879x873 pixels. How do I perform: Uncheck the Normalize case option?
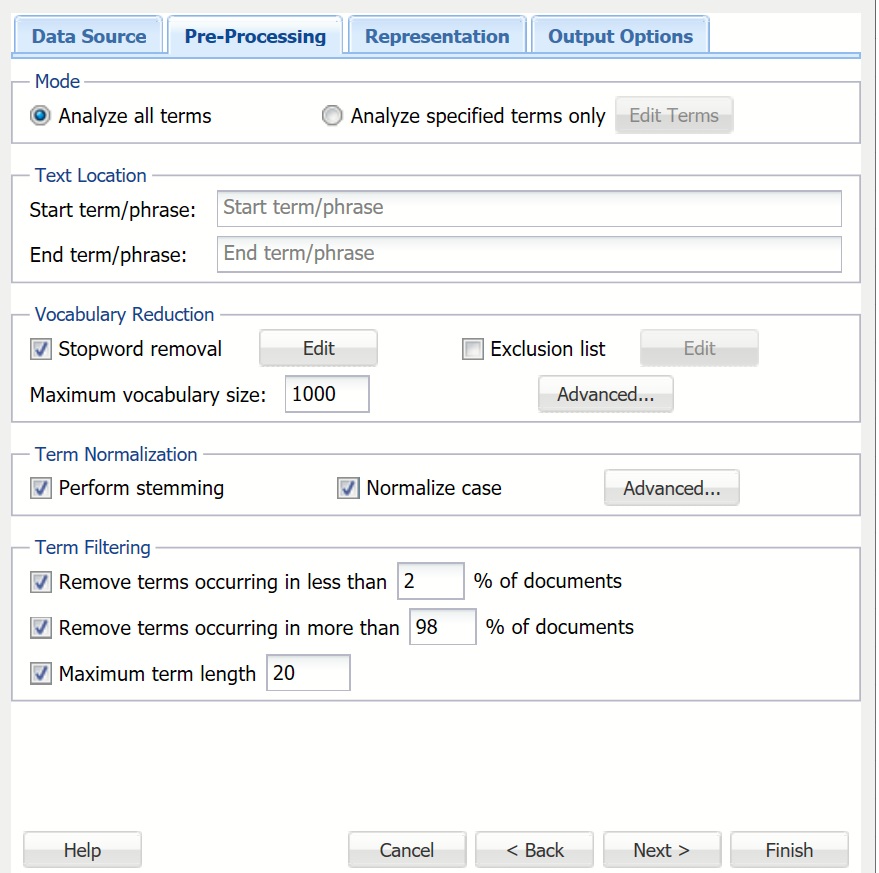click(348, 488)
